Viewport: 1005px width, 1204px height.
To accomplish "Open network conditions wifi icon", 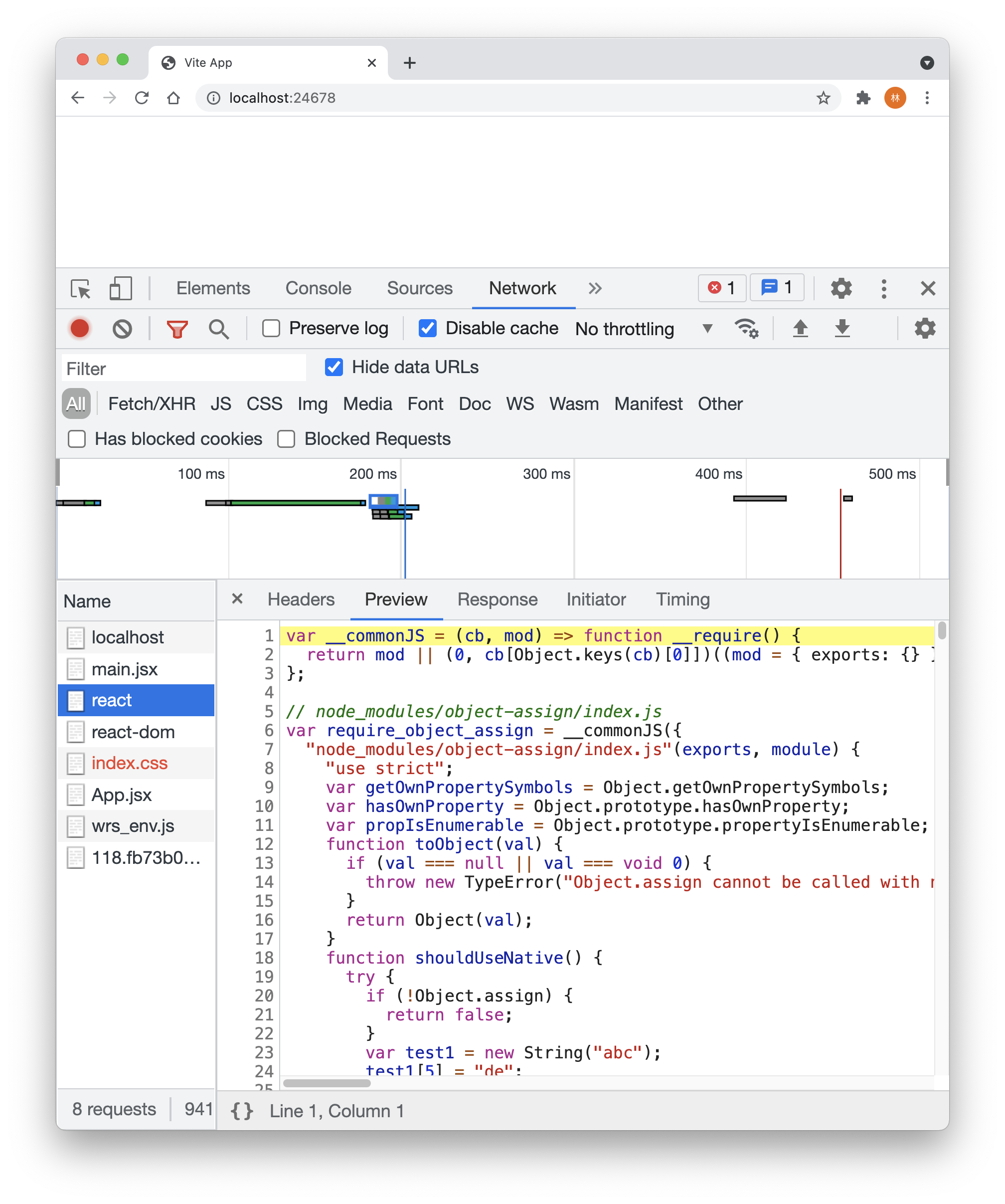I will [x=746, y=329].
